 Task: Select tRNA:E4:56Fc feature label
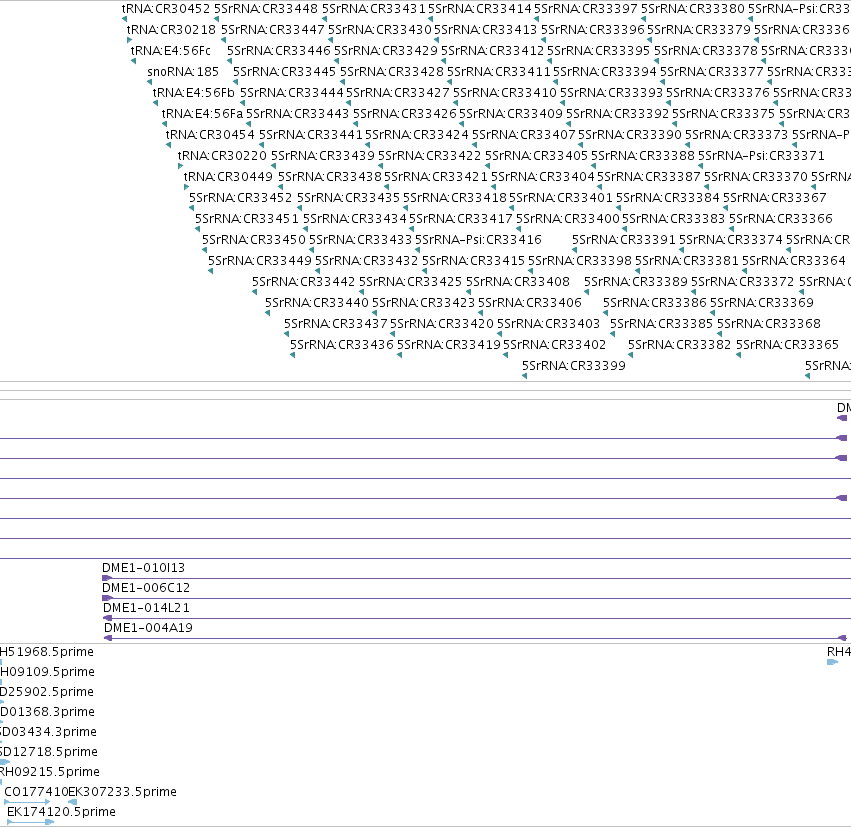point(170,51)
